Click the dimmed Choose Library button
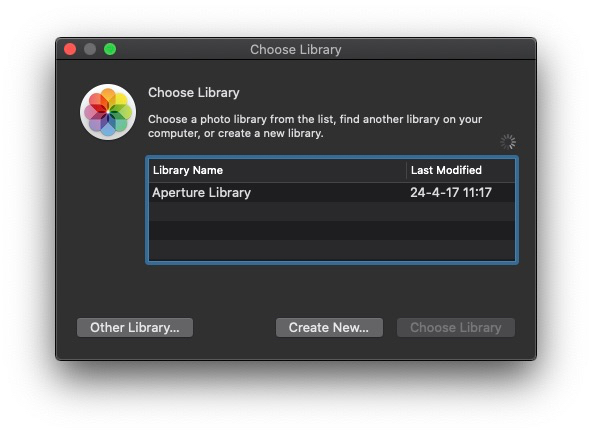 coord(456,327)
